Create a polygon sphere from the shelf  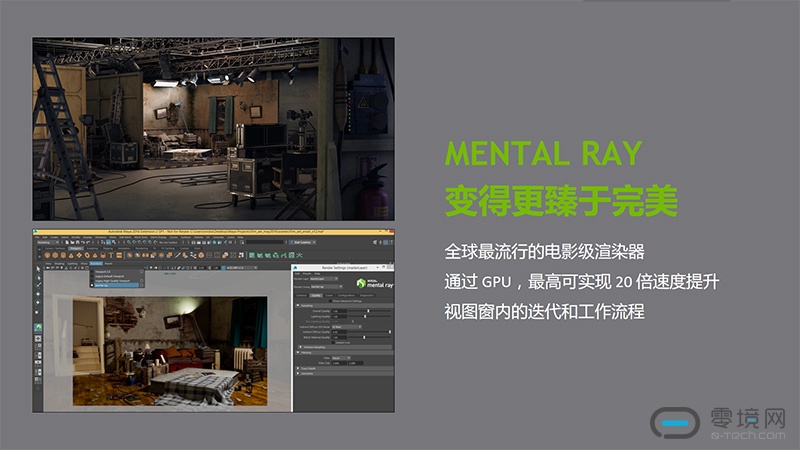click(47, 255)
